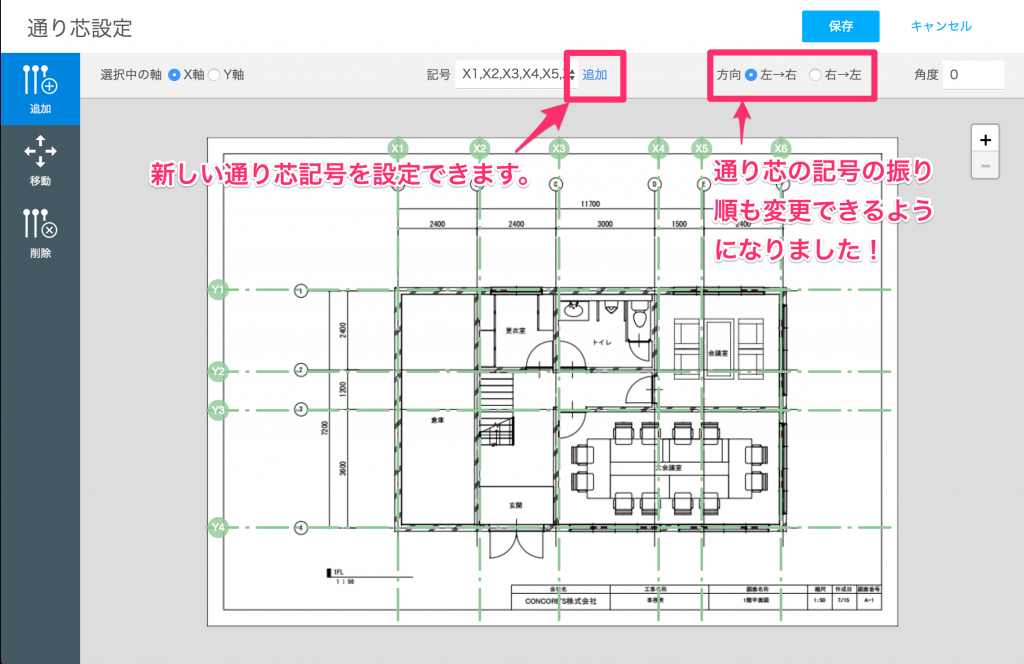Screen dimensions: 1024x664
Task: Click the キャンセル link
Action: pos(940,26)
